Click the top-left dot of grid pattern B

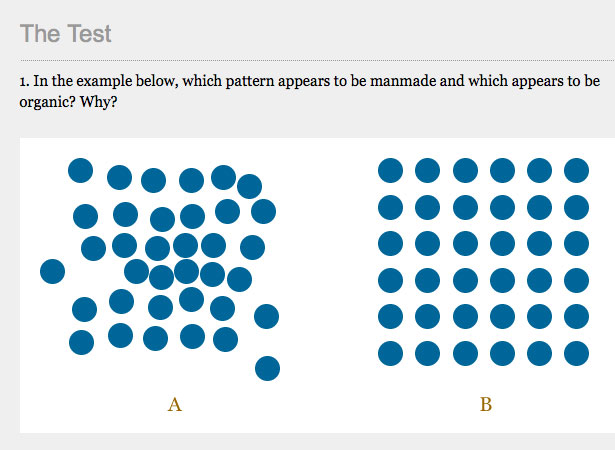coord(390,170)
